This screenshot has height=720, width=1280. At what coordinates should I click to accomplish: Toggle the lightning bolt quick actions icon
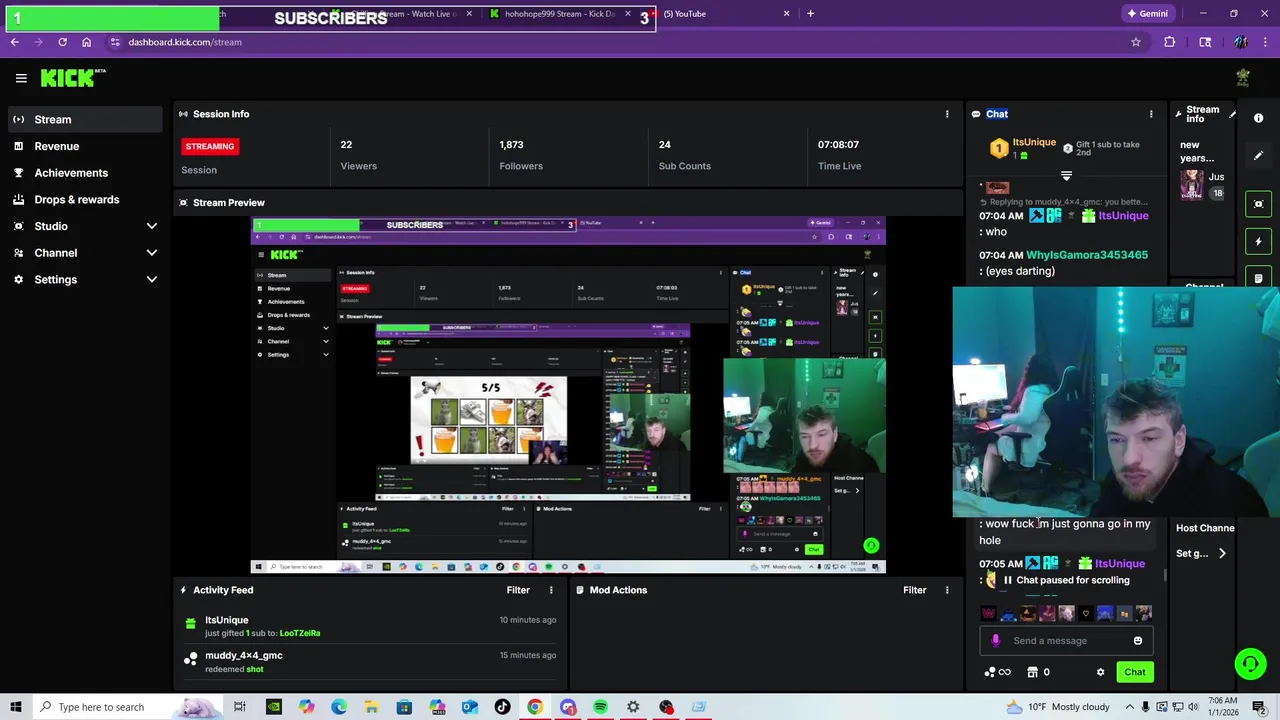click(x=1259, y=241)
